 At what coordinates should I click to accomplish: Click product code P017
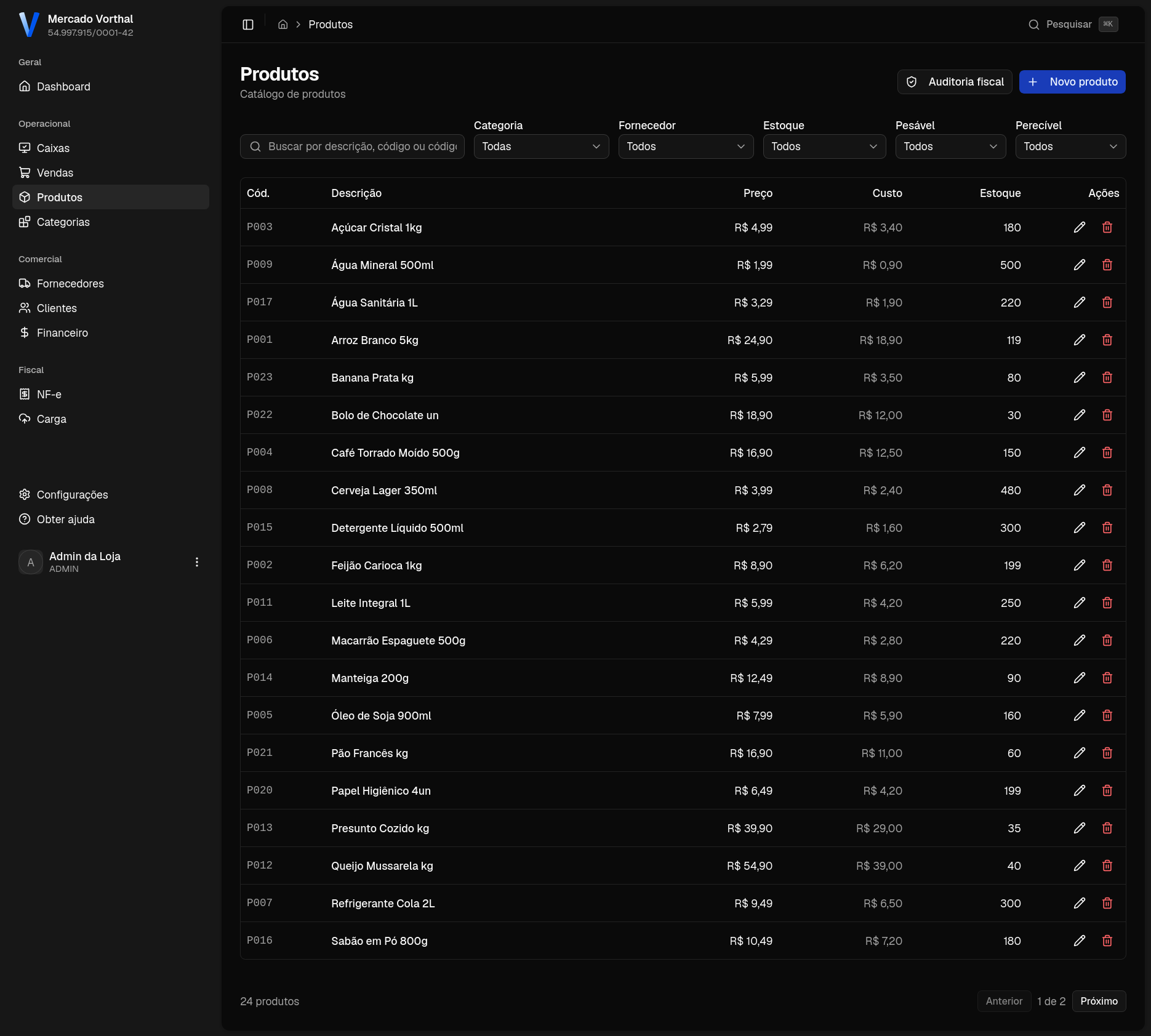[260, 302]
